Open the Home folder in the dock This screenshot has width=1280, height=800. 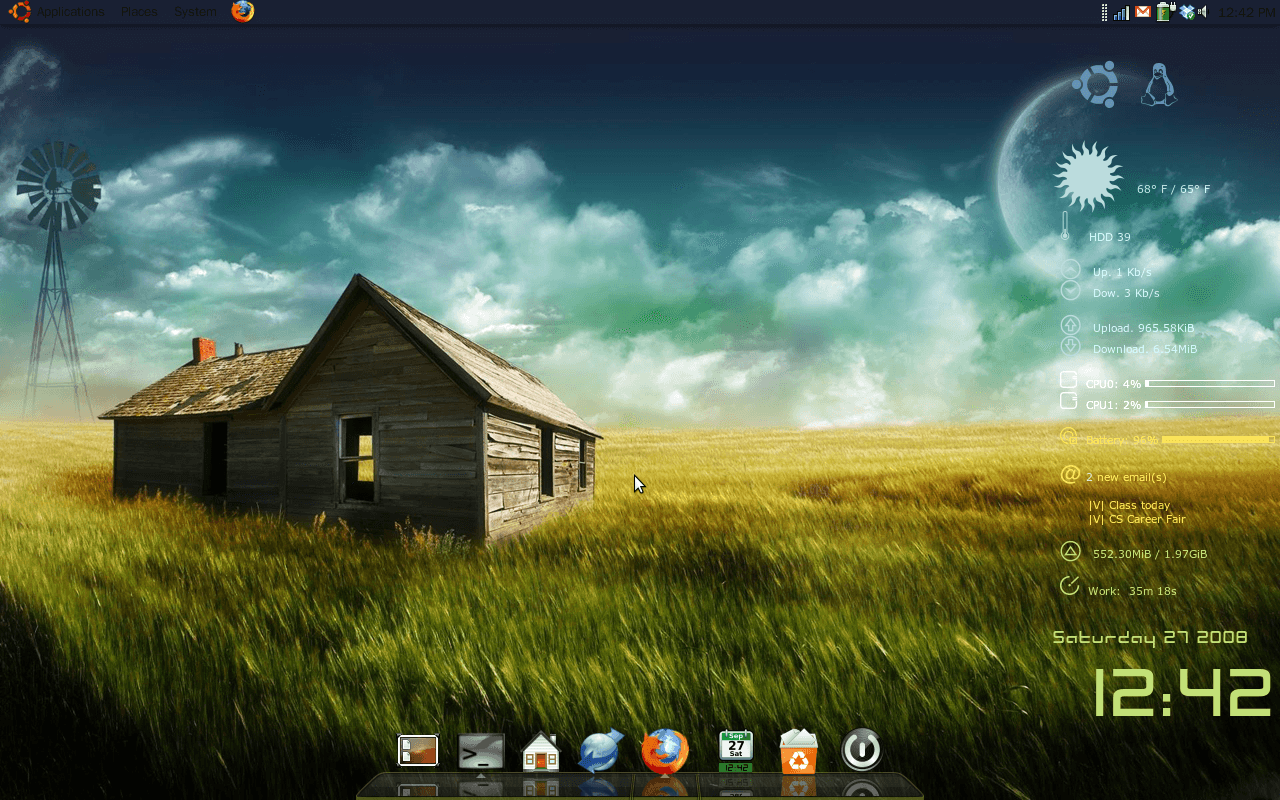click(x=541, y=751)
